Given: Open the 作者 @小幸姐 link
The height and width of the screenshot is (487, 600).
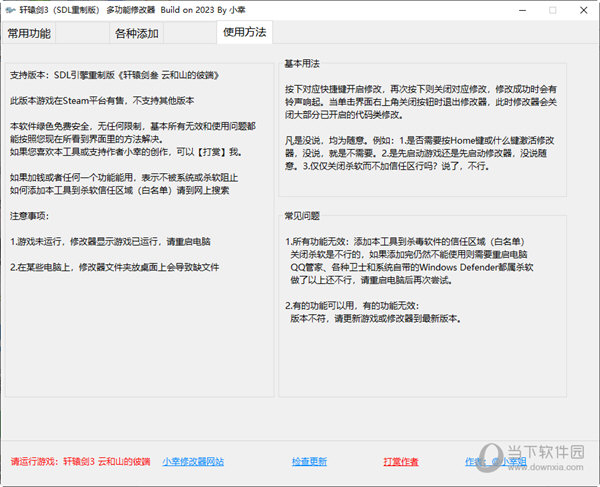Looking at the screenshot, I should coord(496,461).
